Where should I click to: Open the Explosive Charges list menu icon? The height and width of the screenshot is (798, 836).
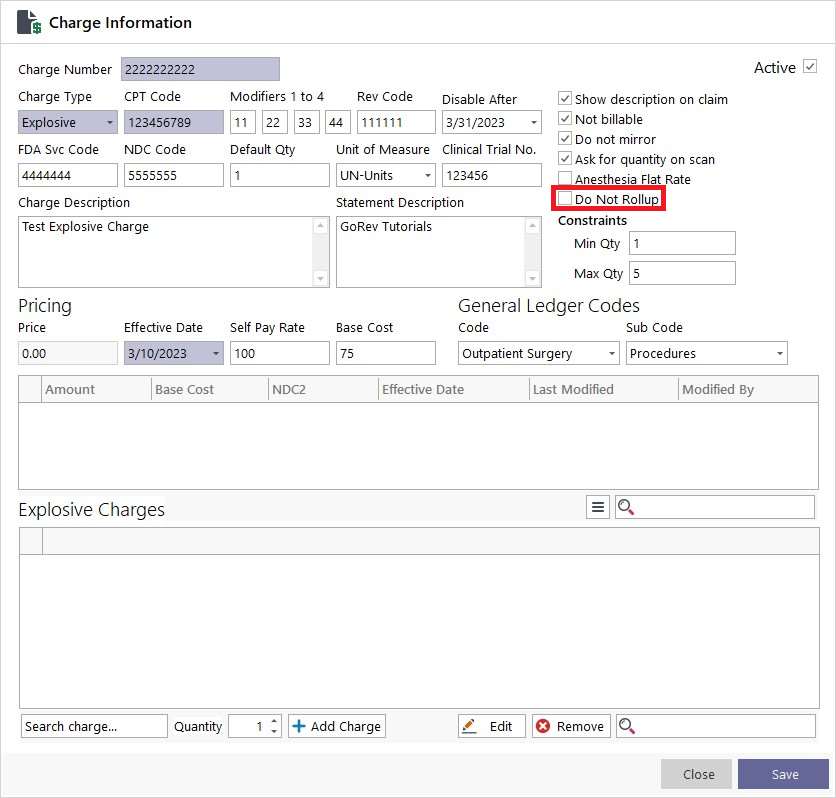point(598,507)
